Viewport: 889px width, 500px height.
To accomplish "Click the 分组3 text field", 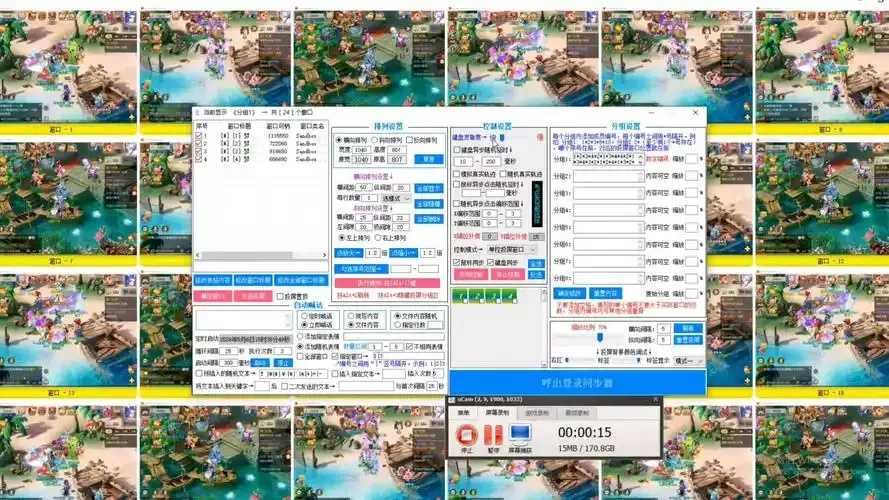I will point(608,193).
